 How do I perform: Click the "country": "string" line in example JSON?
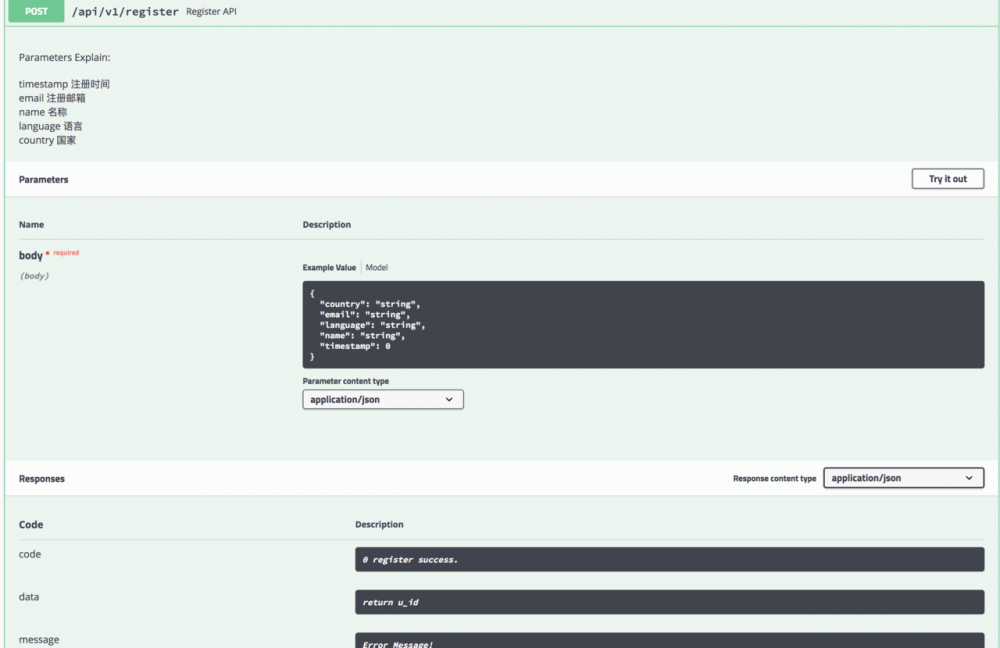click(370, 304)
